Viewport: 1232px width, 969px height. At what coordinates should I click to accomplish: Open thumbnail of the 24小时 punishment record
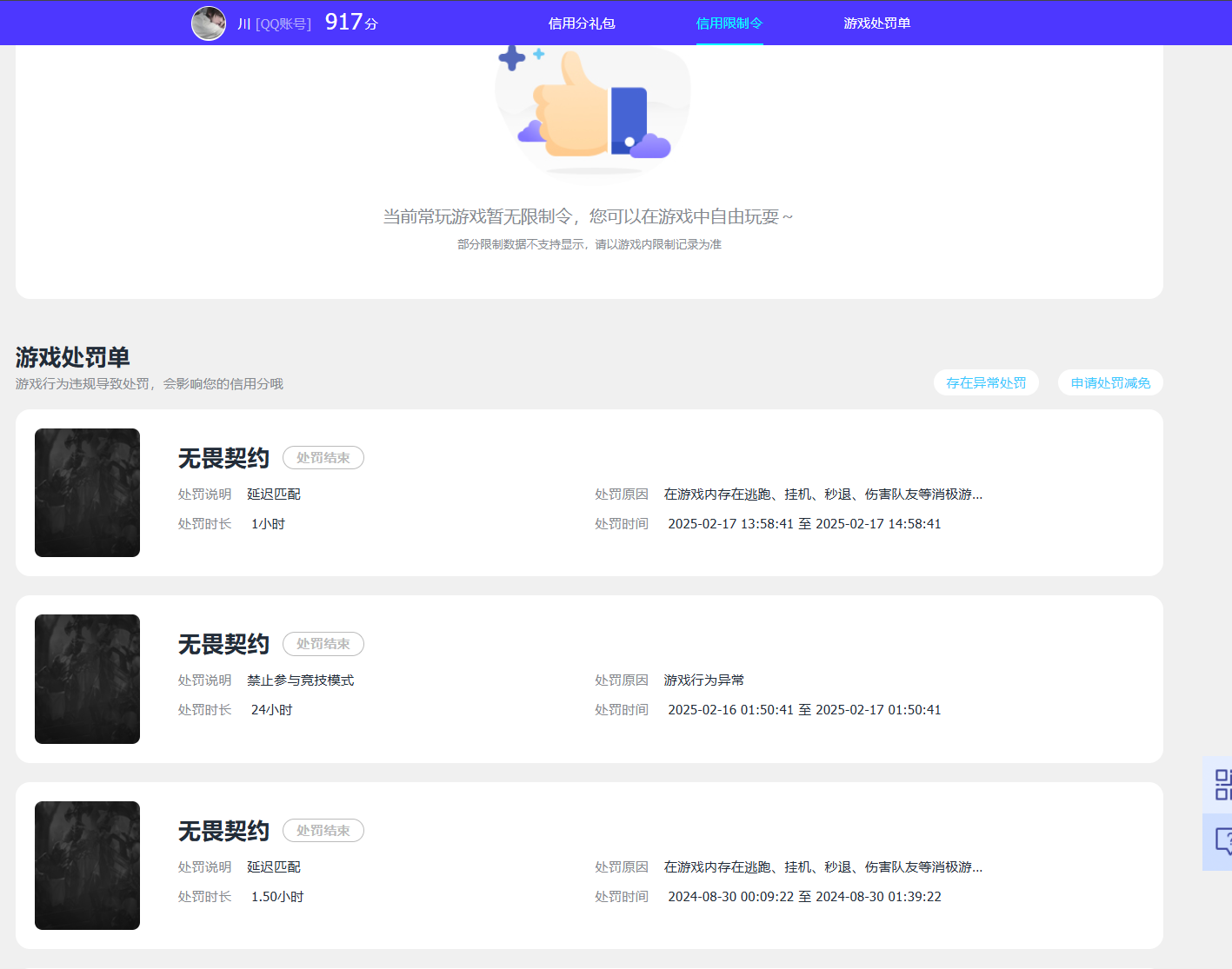[x=87, y=679]
